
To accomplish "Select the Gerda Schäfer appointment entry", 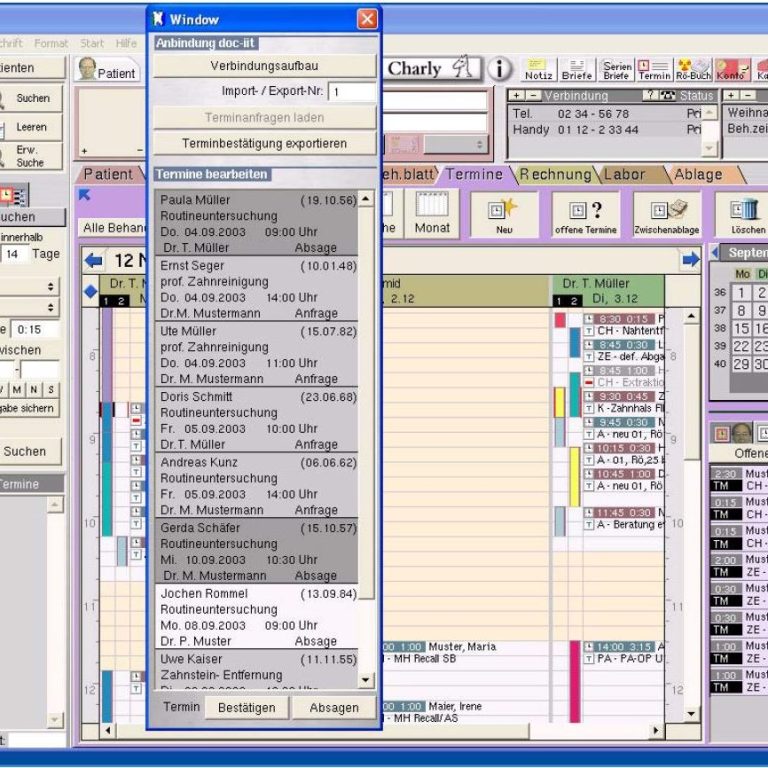I will [257, 551].
